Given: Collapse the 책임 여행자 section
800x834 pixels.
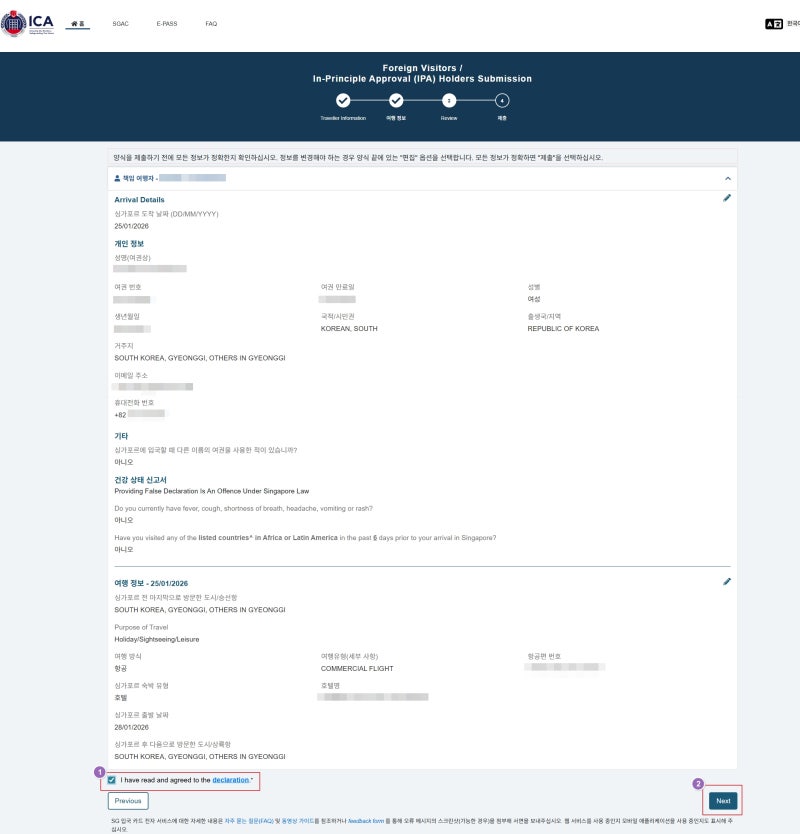Looking at the screenshot, I should [x=728, y=179].
